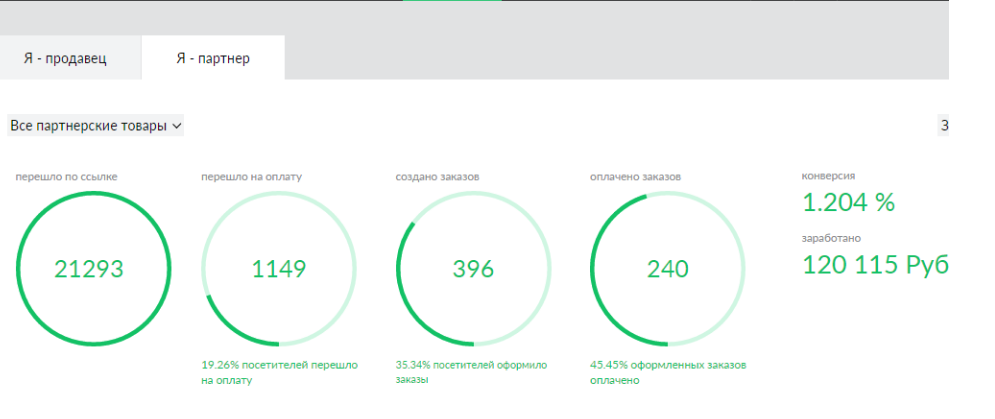
Task: Click the 240 paid orders circle
Action: point(667,269)
